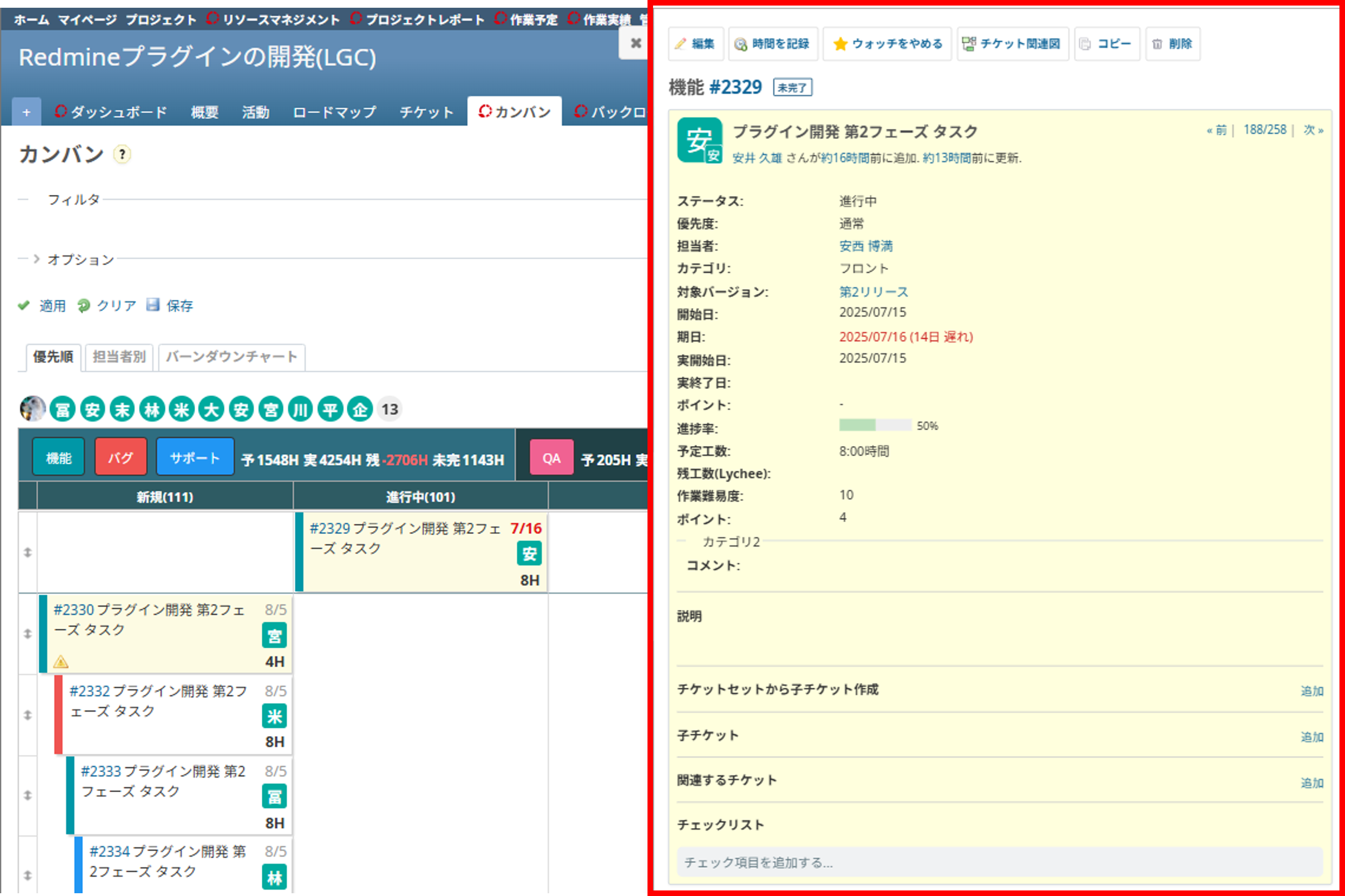Click the 新規(111) column header
Screen dimensions: 1345x896
(165, 497)
